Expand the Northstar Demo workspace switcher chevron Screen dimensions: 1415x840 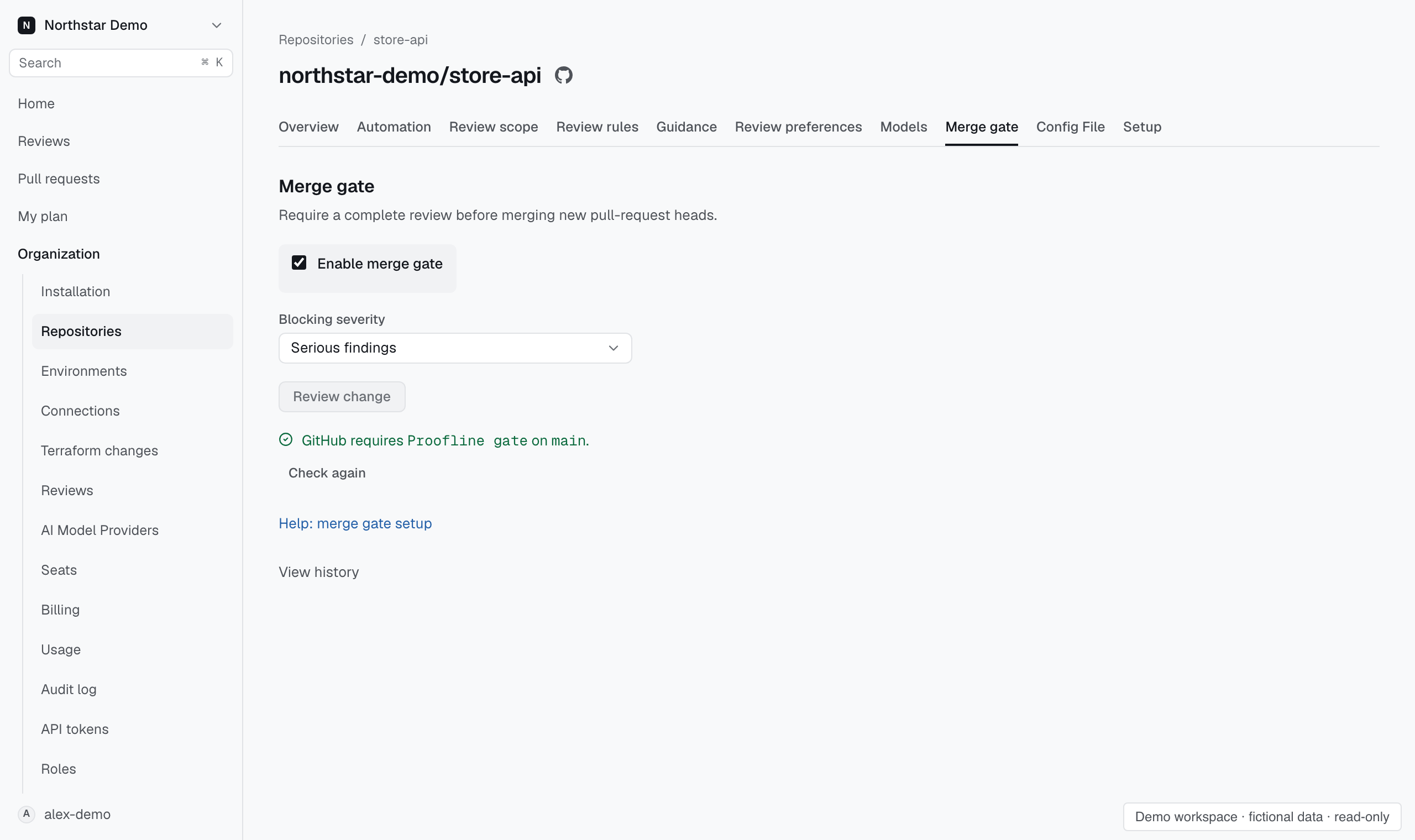216,25
